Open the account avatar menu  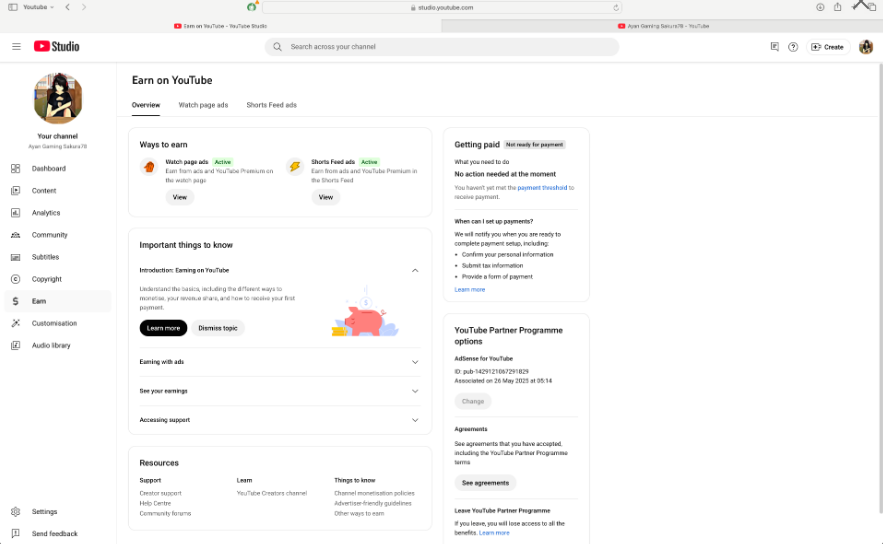(866, 47)
